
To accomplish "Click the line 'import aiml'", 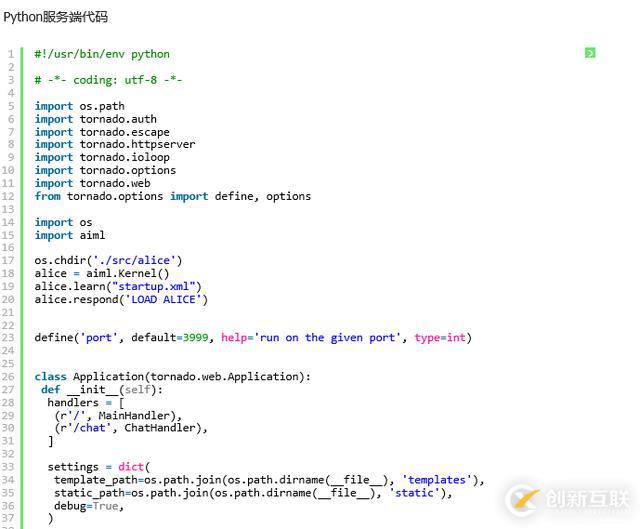I will click(x=70, y=236).
